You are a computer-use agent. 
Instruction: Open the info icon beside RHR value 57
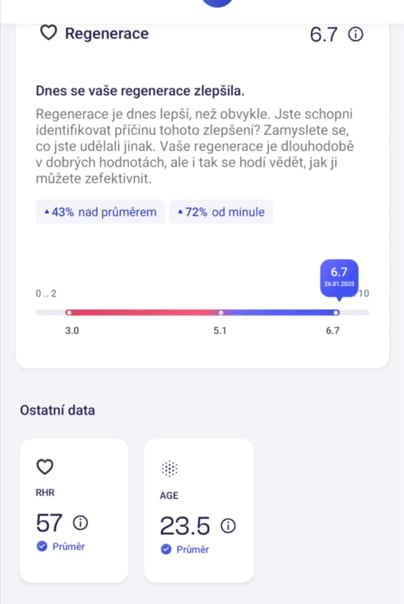click(80, 523)
